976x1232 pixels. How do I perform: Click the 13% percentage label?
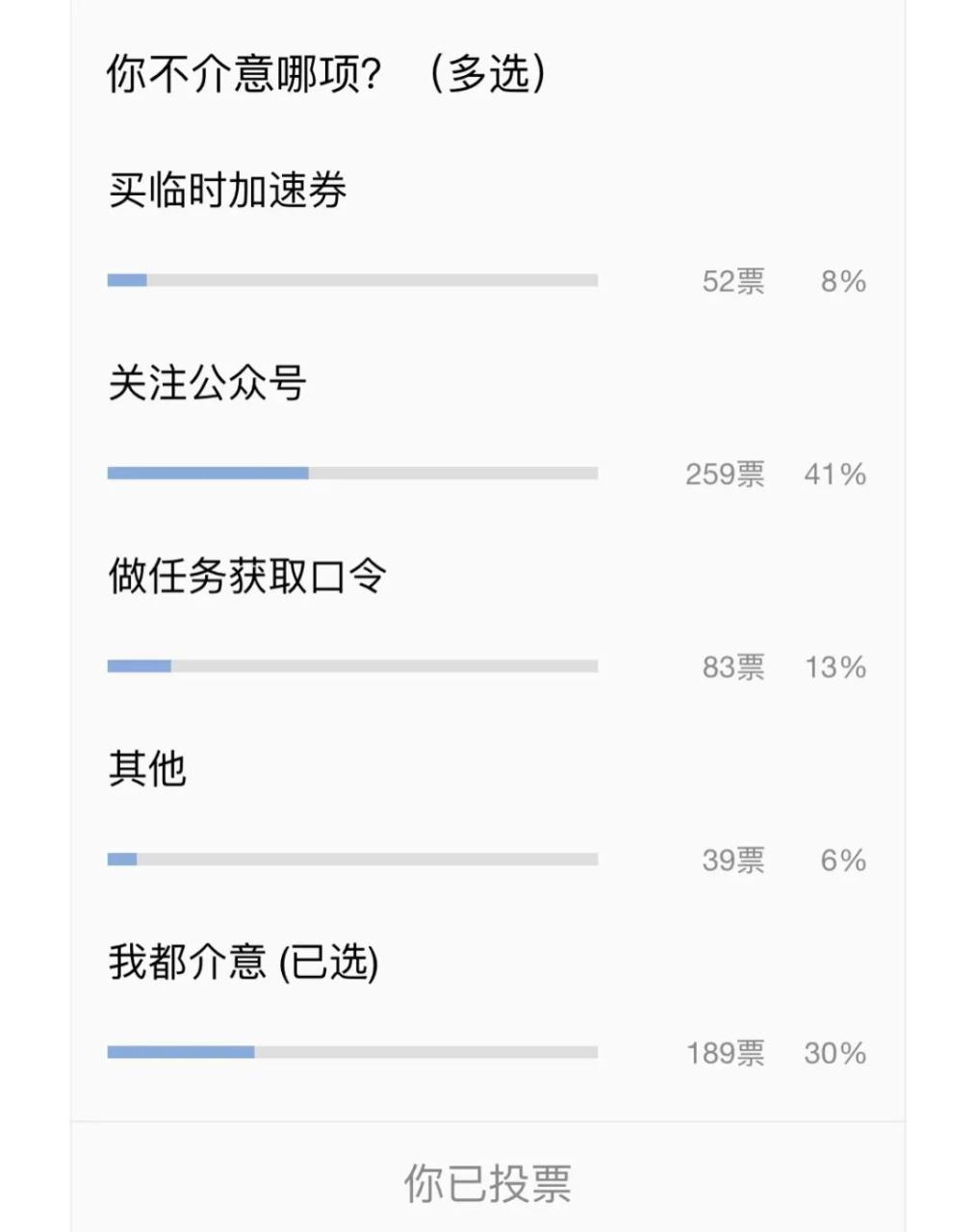pos(835,667)
